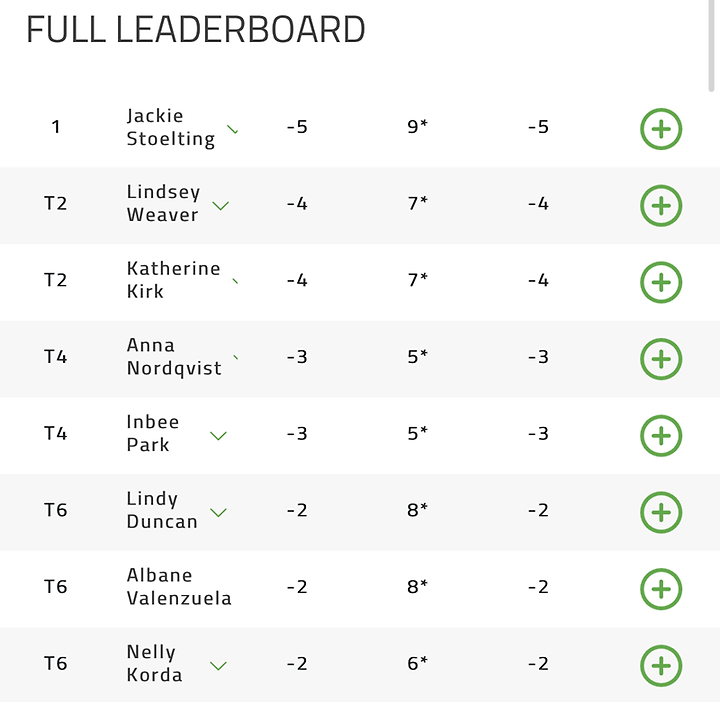The width and height of the screenshot is (720, 702).
Task: Tap Albane Valenzuela's green plus circle
Action: (661, 589)
